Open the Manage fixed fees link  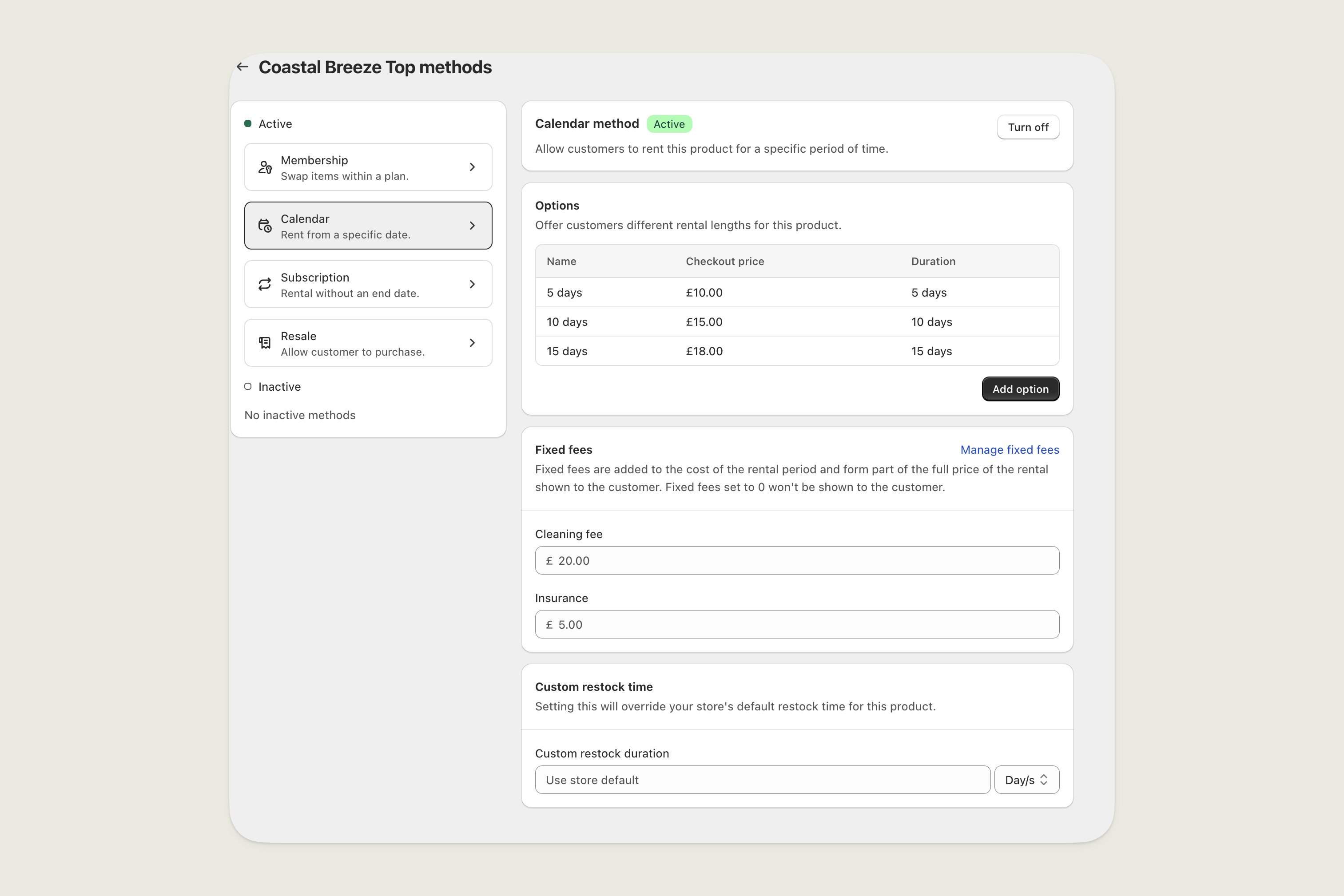1009,450
